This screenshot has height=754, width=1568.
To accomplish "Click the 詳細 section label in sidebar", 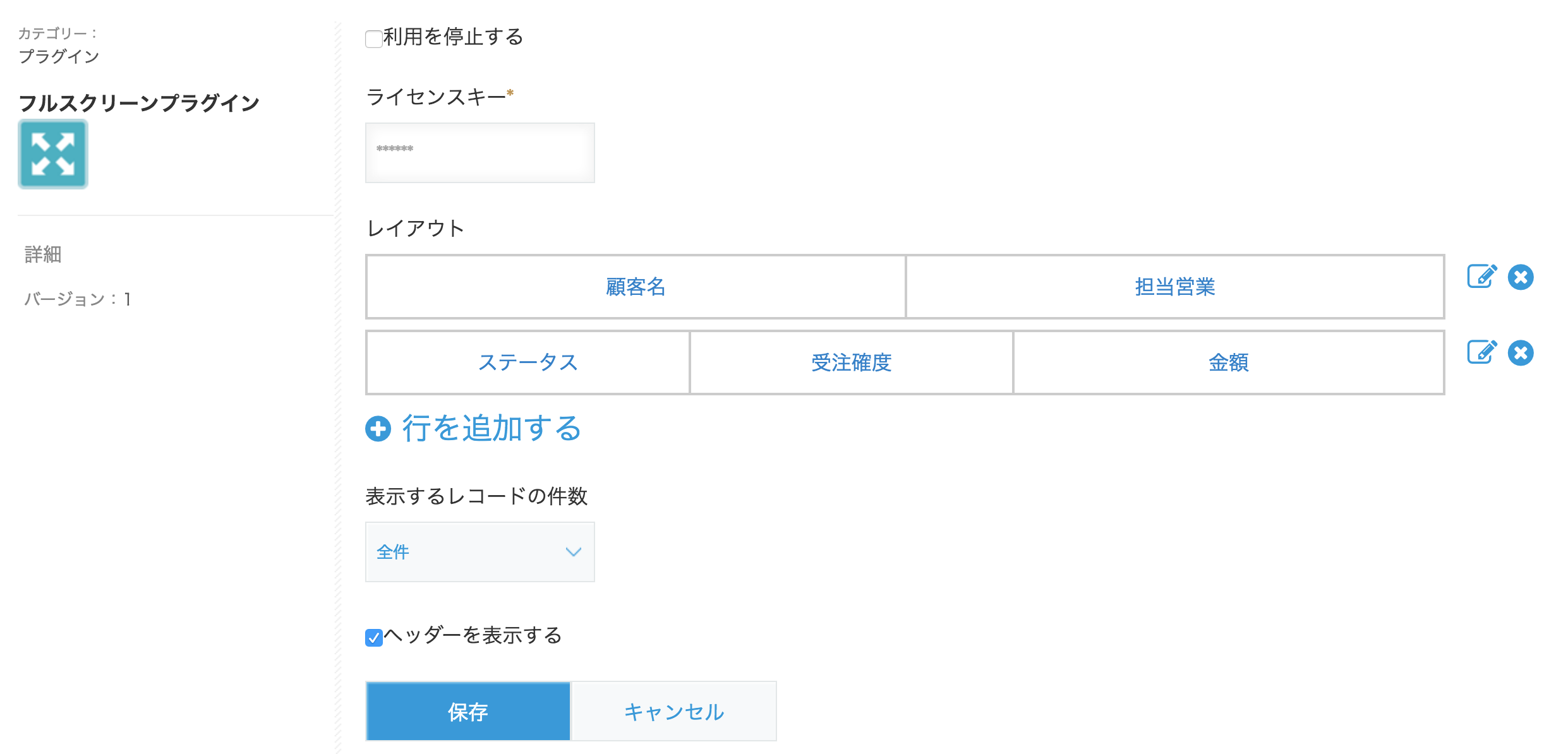I will pyautogui.click(x=43, y=254).
